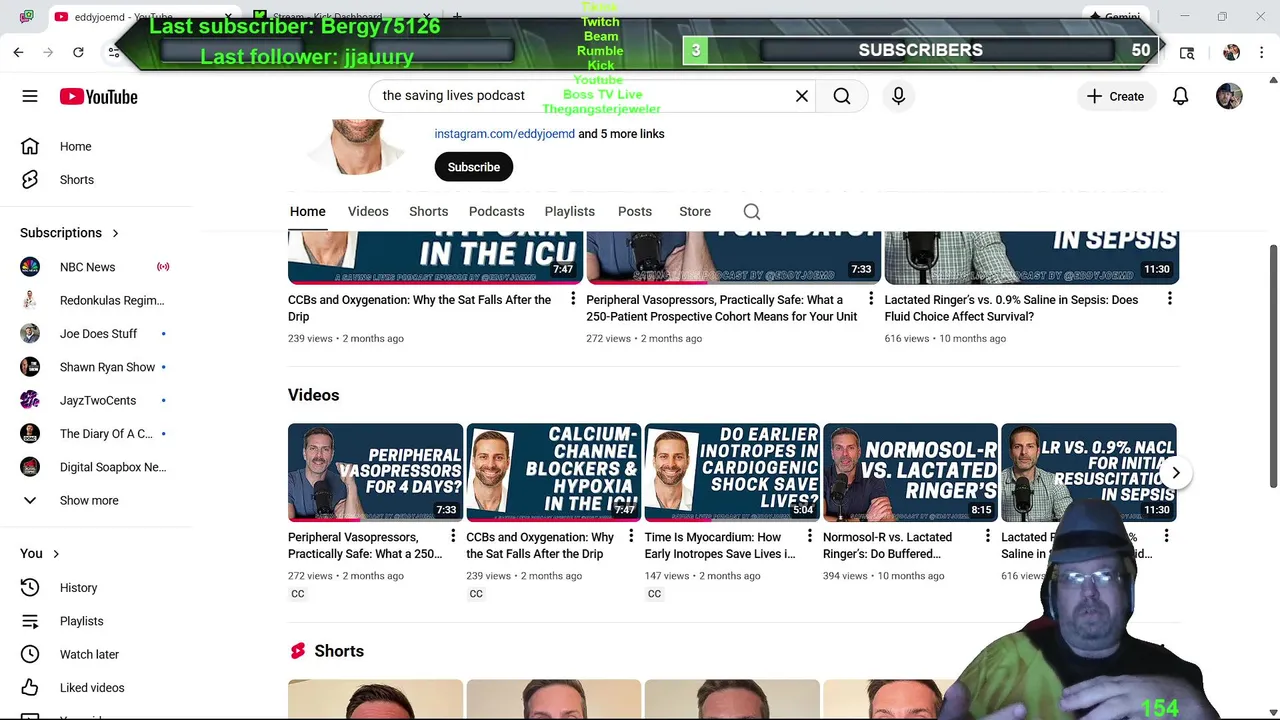Image resolution: width=1280 pixels, height=720 pixels.
Task: Open browser profile avatar in toolbar
Action: click(1231, 52)
